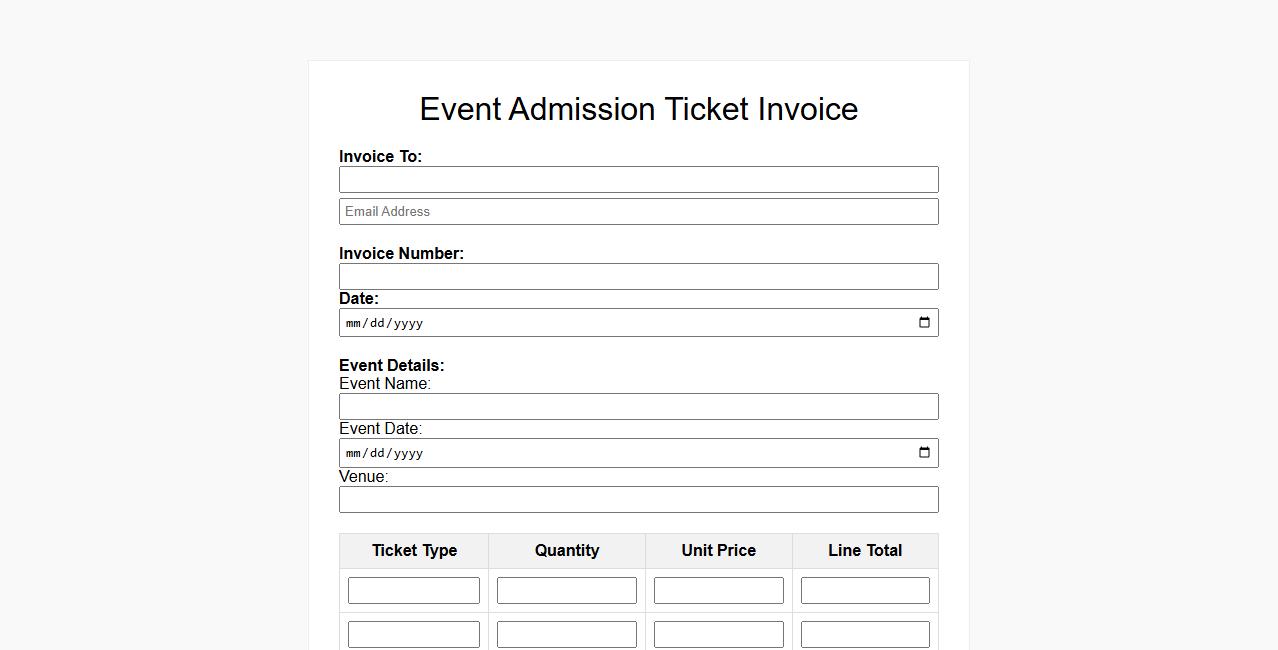Open calendar picker in Event Date field

click(924, 452)
